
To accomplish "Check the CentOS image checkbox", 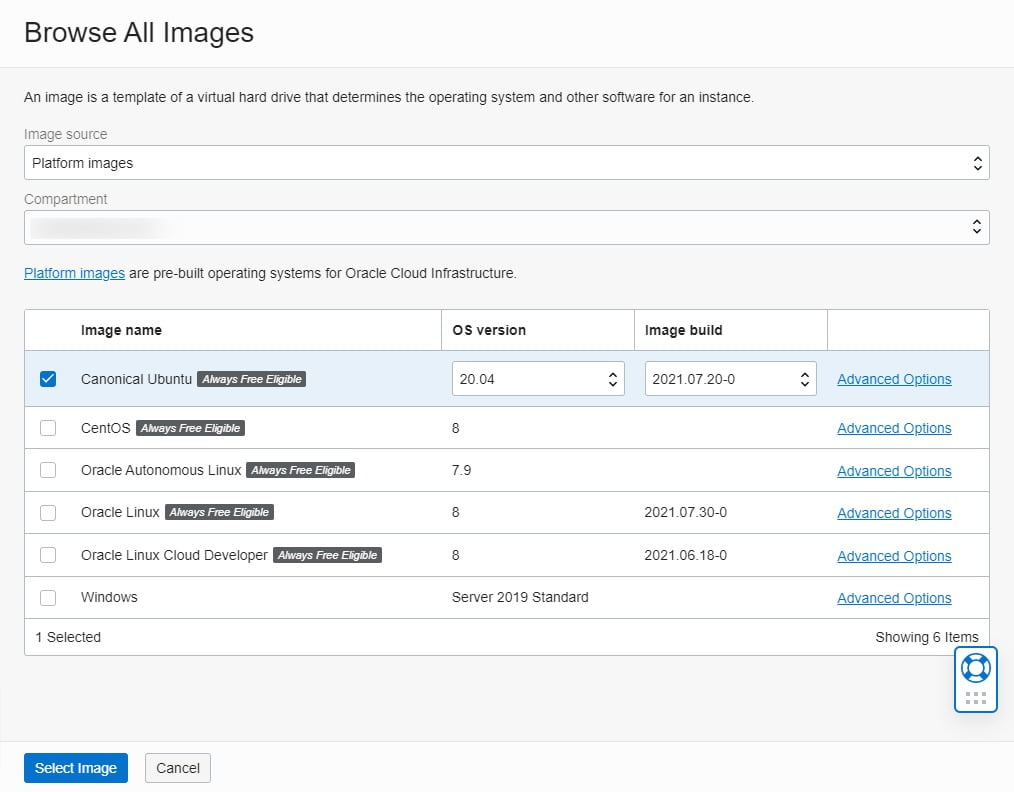I will (x=48, y=428).
